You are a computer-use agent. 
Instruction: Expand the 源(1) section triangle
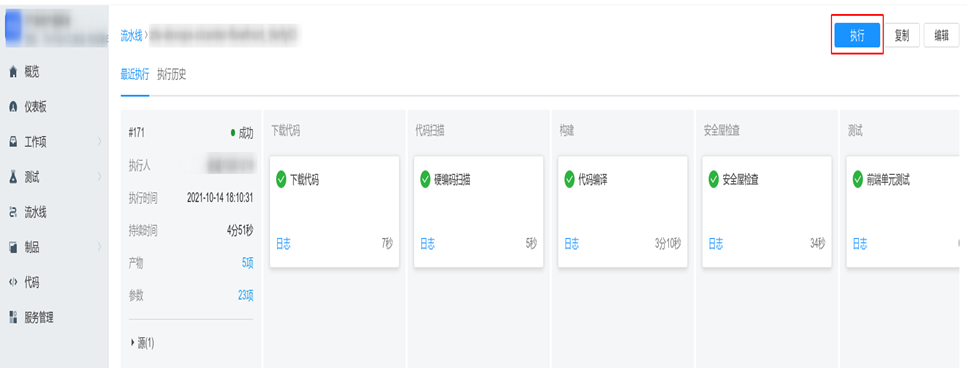[133, 343]
